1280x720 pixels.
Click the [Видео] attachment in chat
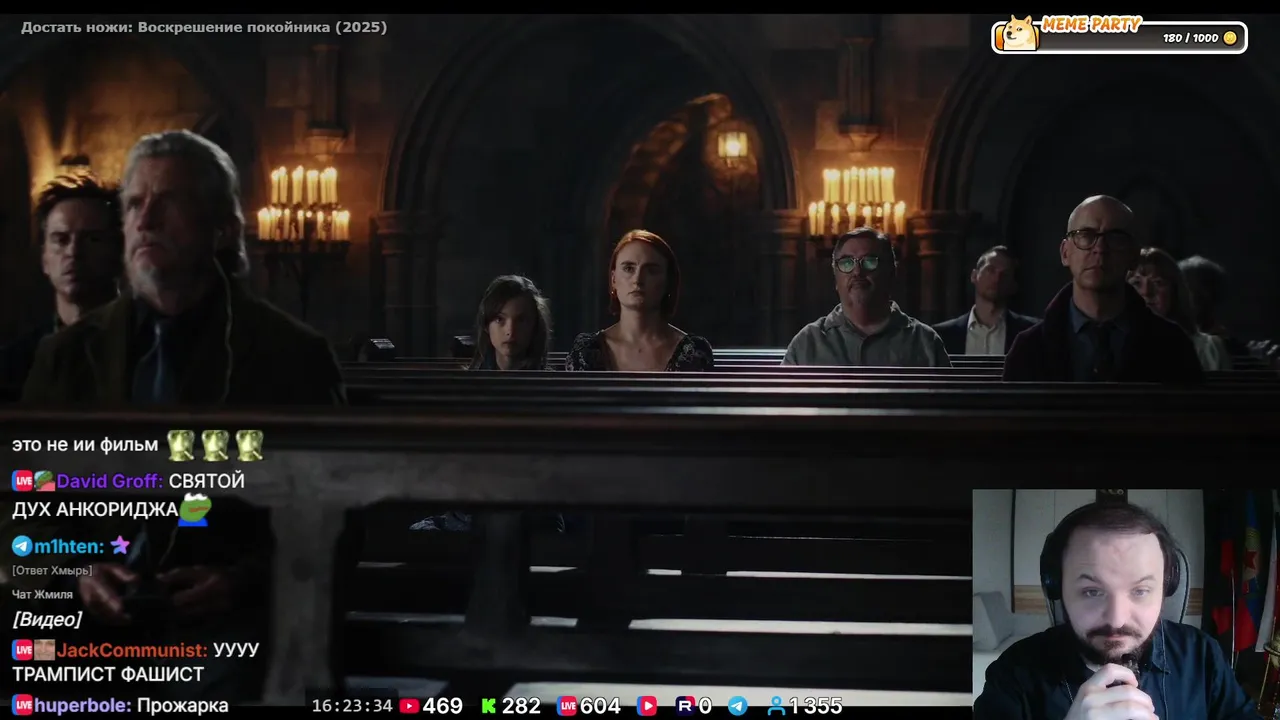tap(47, 619)
